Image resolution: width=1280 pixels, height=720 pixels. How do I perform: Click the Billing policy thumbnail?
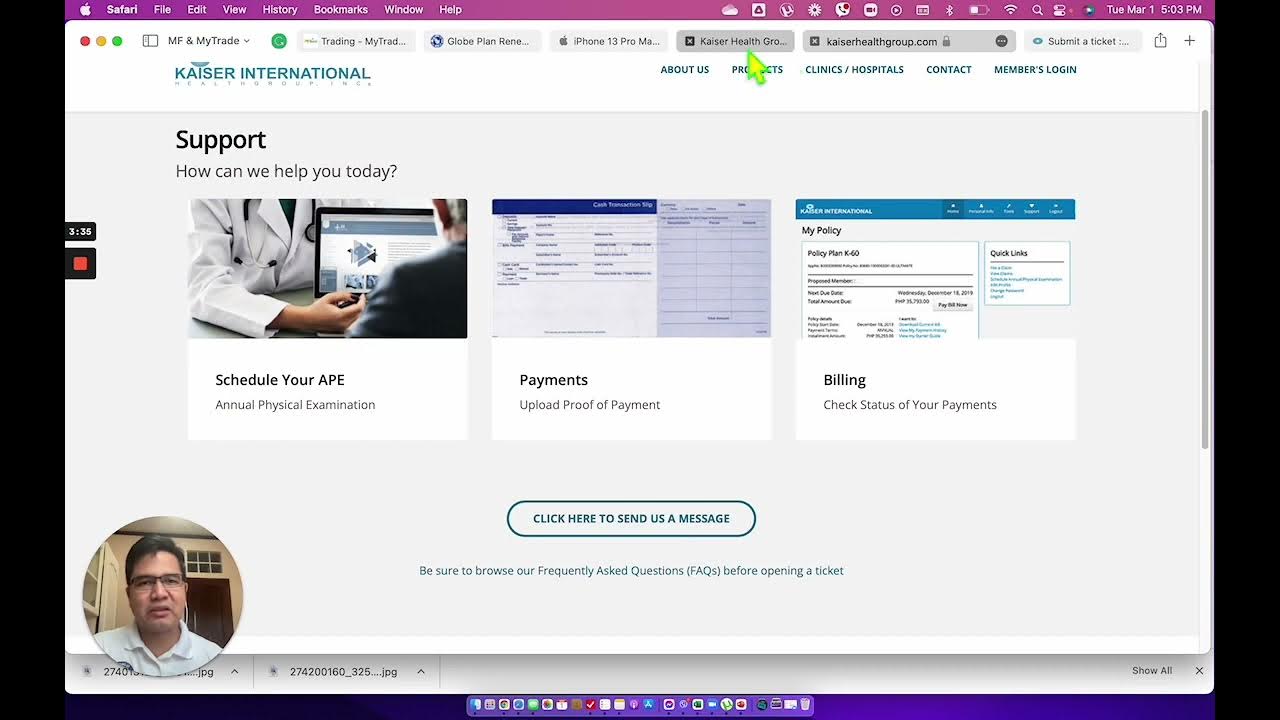[935, 268]
